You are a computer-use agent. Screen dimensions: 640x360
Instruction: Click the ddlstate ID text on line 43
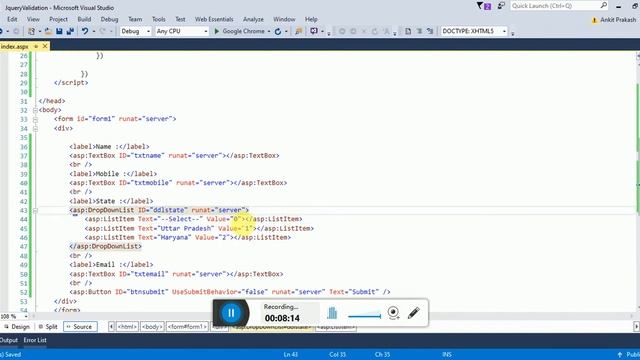pos(169,210)
